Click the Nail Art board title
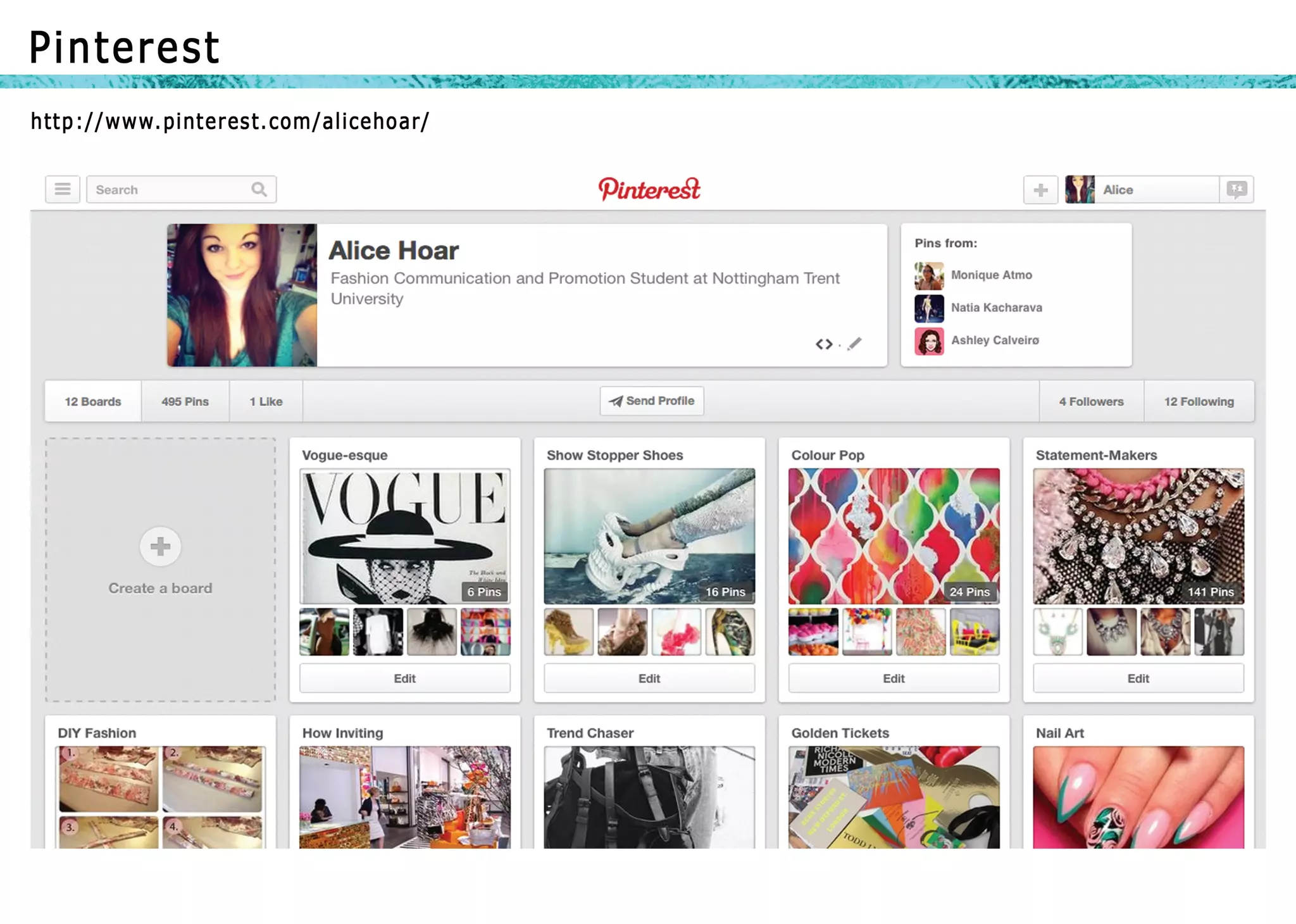This screenshot has width=1296, height=924. [x=1059, y=733]
